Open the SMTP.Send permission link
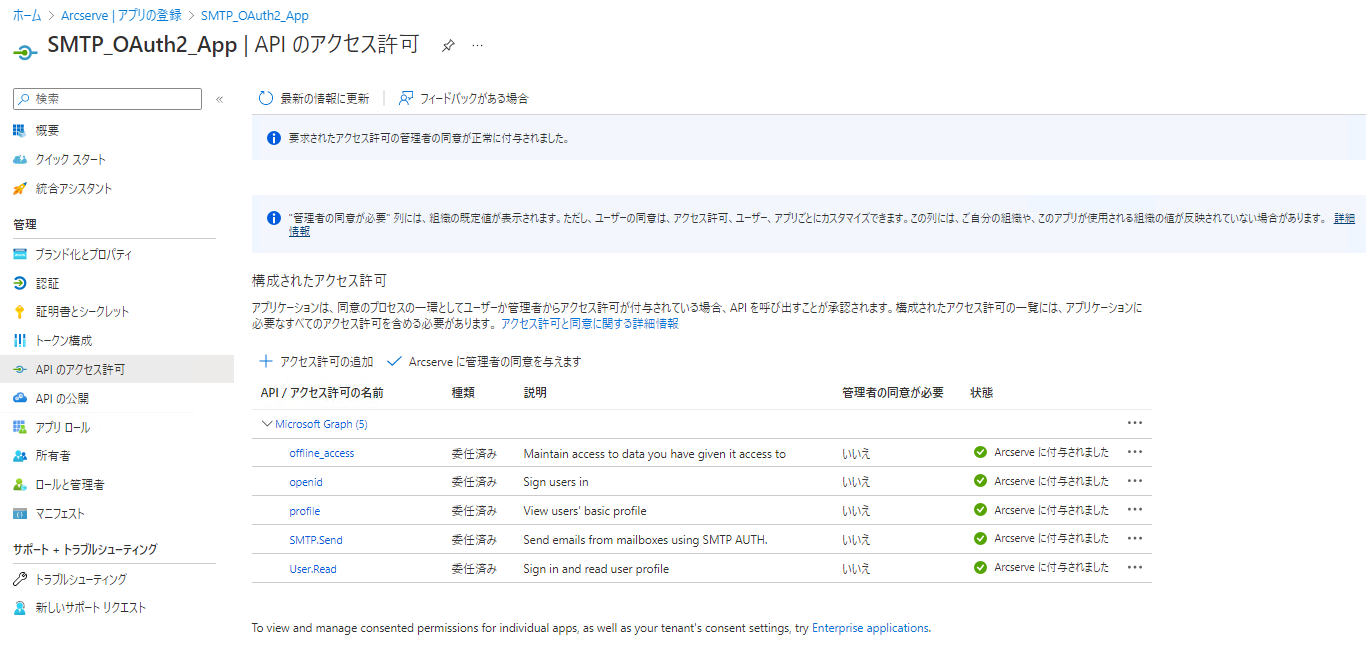 pyautogui.click(x=316, y=540)
